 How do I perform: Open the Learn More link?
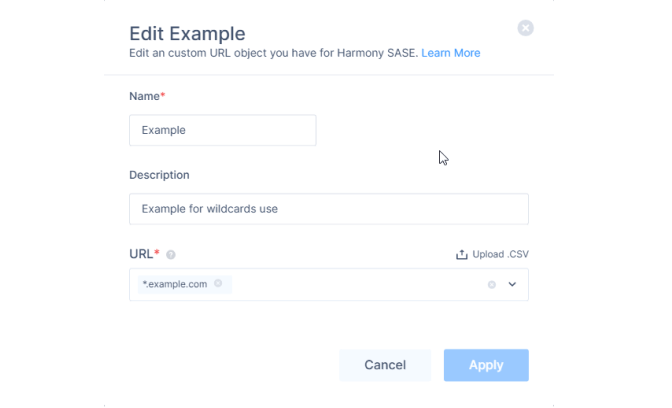pyautogui.click(x=450, y=53)
